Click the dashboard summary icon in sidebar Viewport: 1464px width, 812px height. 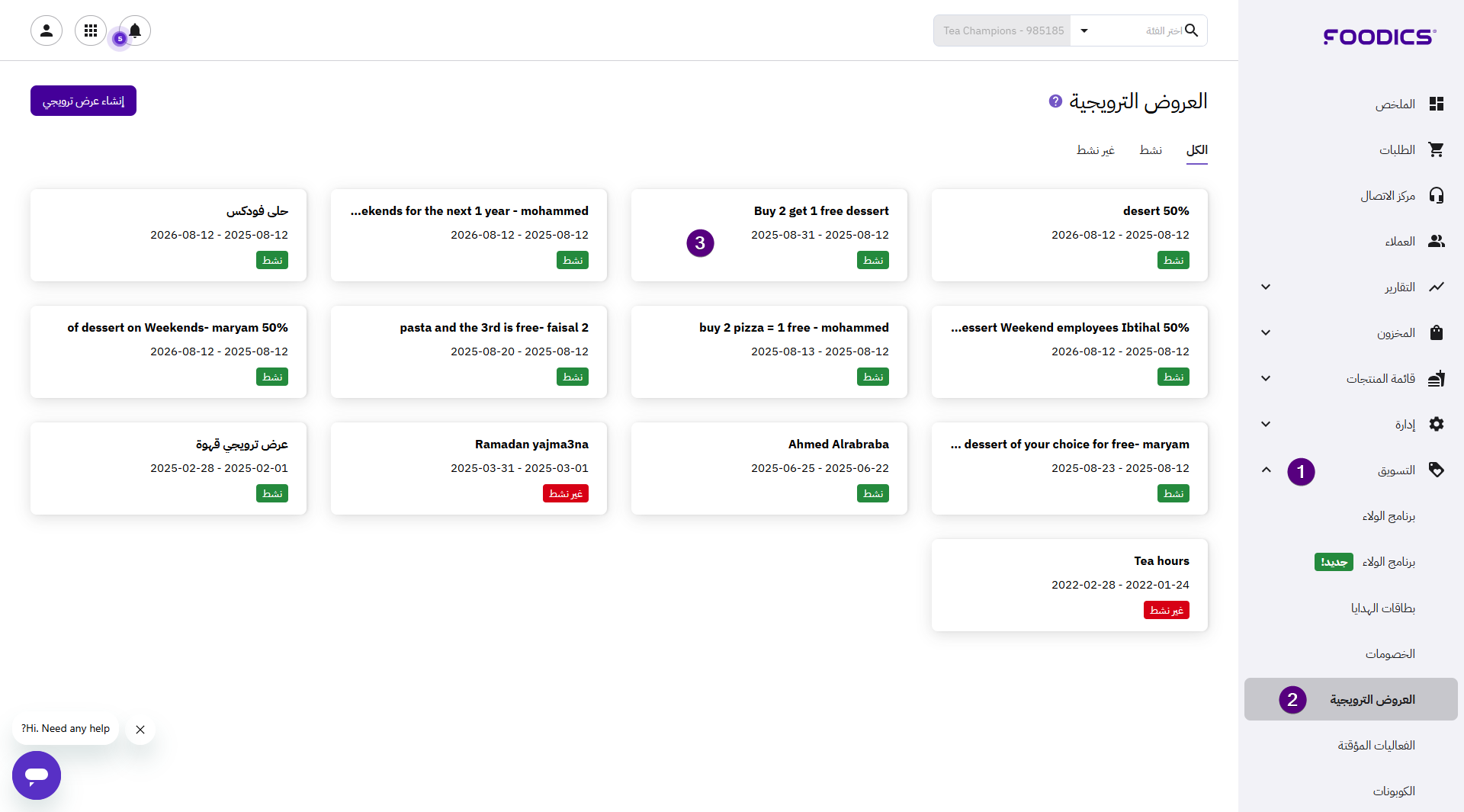(1437, 104)
